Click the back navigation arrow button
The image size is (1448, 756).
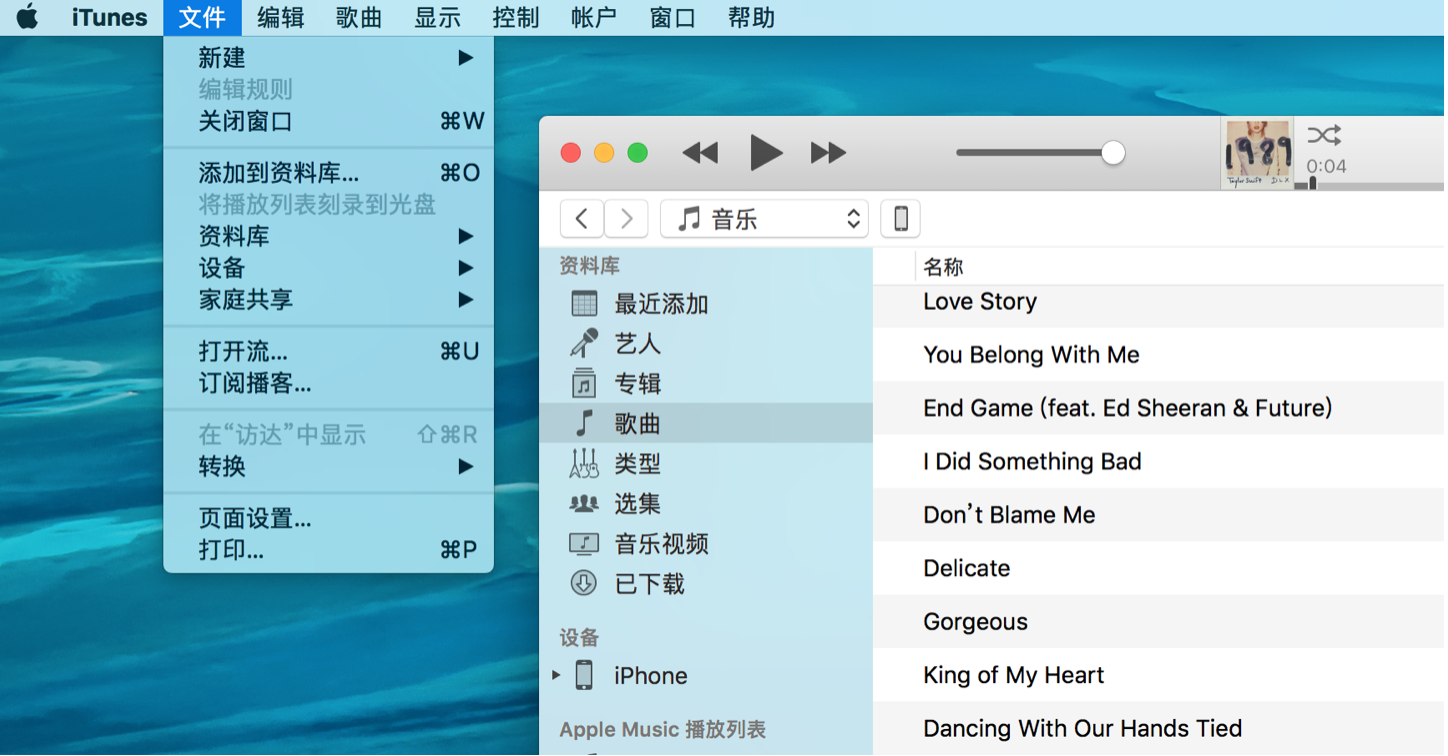[581, 218]
